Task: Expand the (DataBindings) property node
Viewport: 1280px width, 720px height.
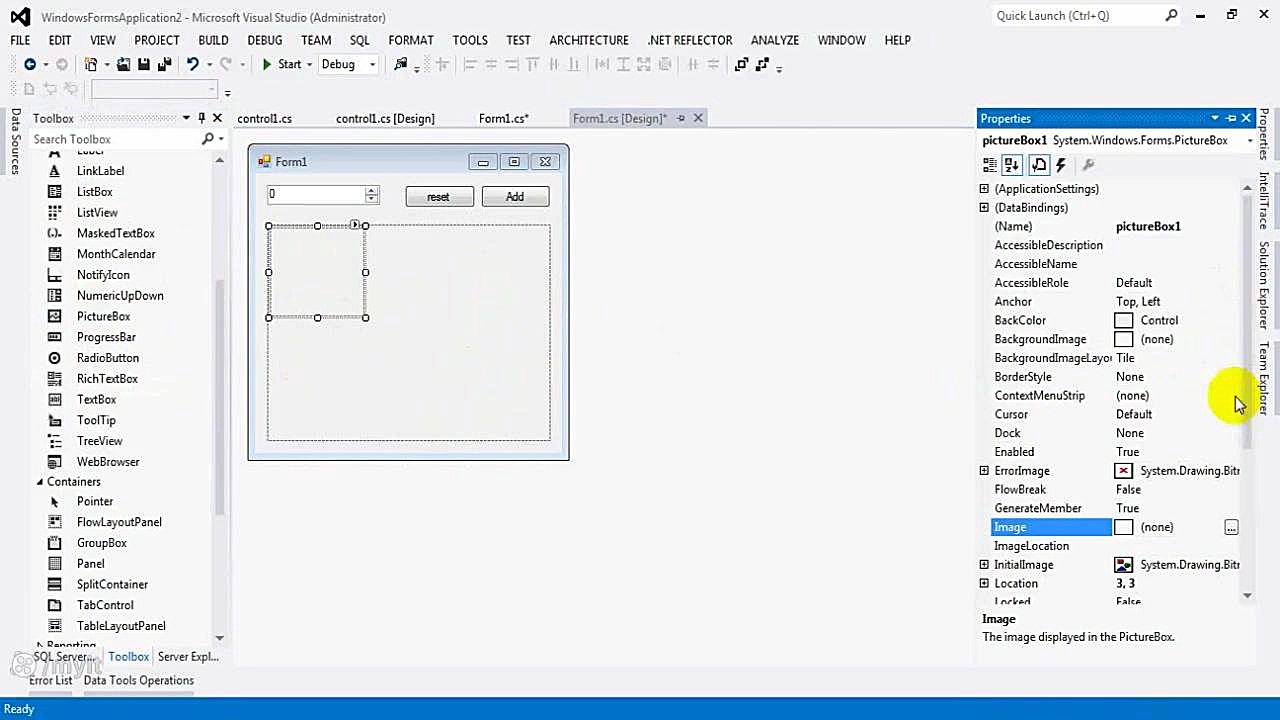Action: coord(984,208)
